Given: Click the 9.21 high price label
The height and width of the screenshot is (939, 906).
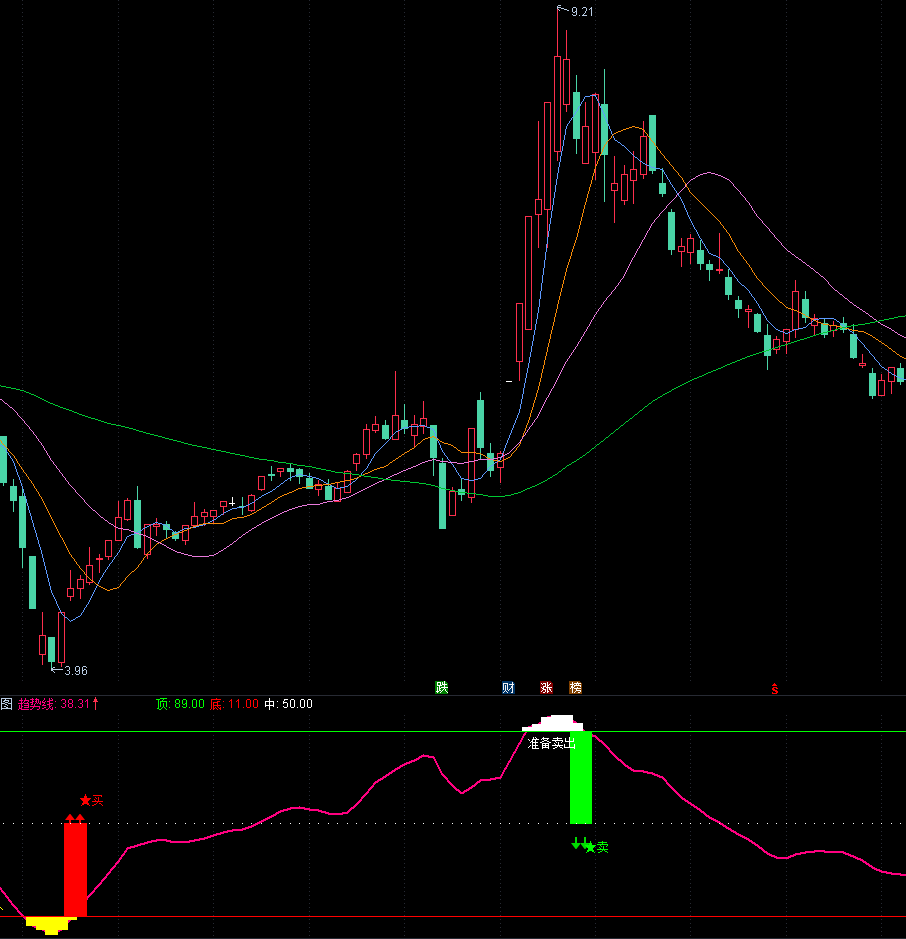Looking at the screenshot, I should [x=580, y=12].
